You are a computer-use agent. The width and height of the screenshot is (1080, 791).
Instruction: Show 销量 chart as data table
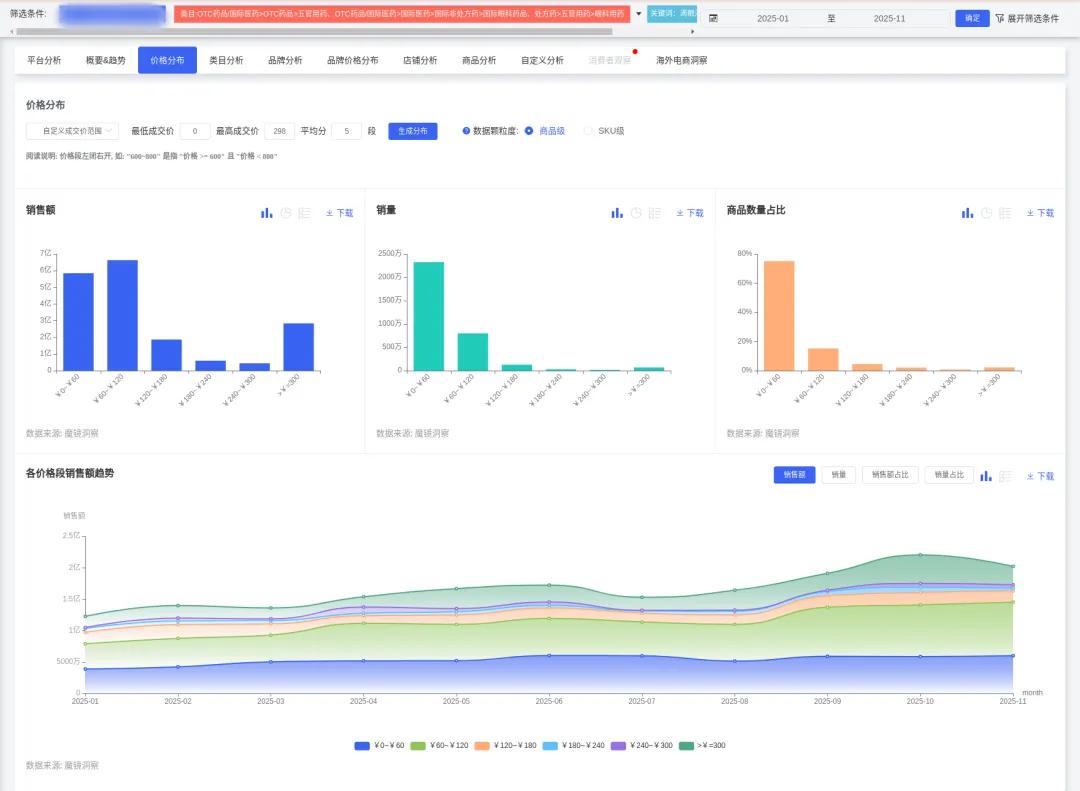point(655,213)
